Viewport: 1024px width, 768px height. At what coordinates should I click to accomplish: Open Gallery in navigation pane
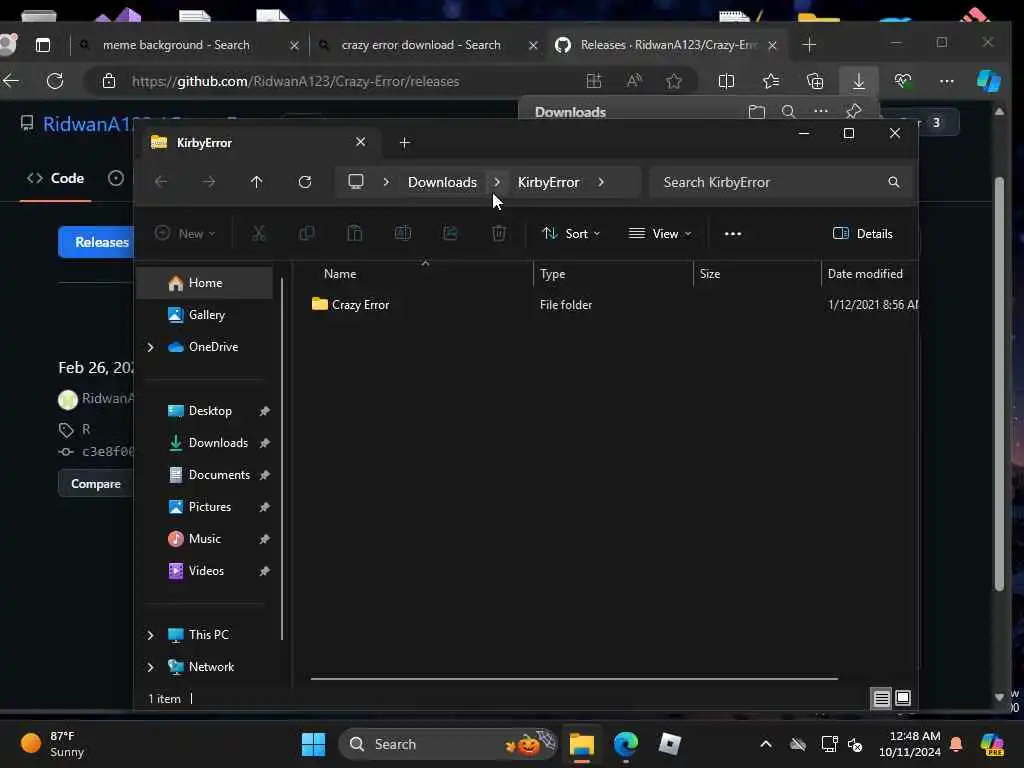(206, 315)
